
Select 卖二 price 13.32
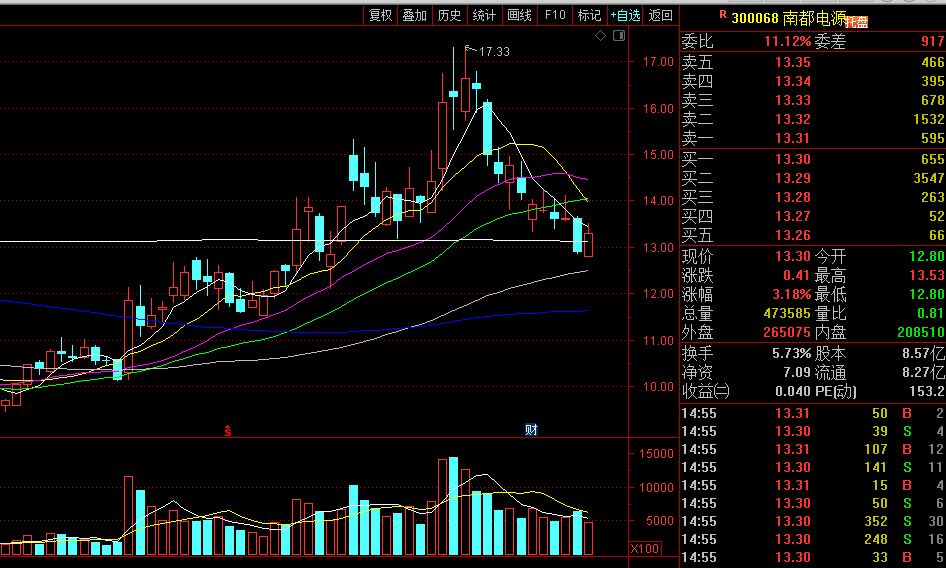(x=793, y=119)
